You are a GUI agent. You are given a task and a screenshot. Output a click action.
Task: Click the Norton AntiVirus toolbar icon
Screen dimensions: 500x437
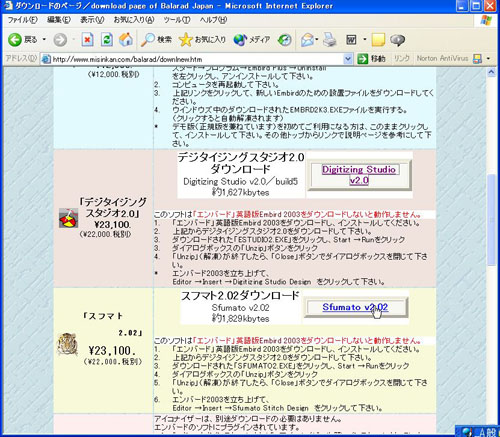[477, 59]
